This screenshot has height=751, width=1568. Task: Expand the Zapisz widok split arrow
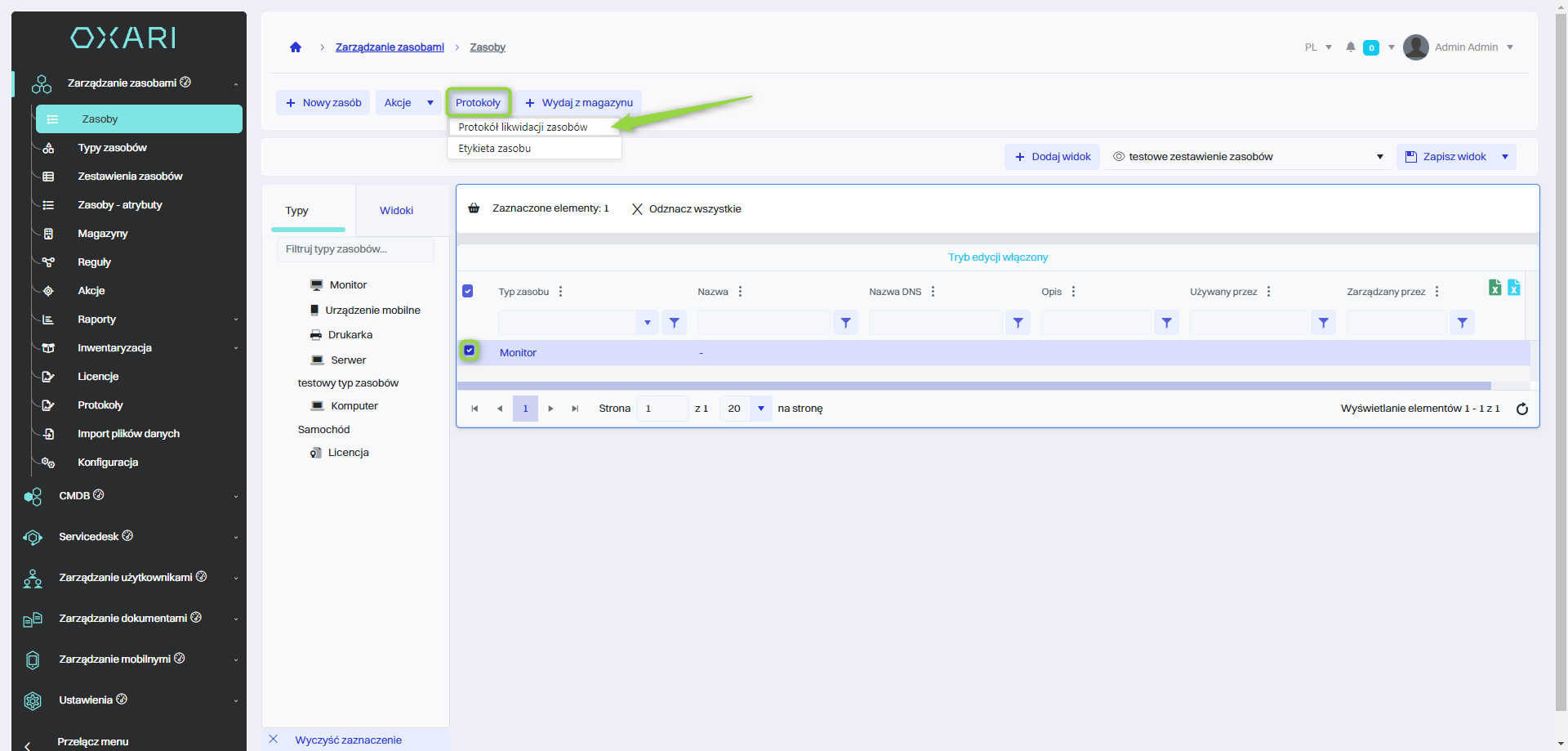click(1505, 157)
